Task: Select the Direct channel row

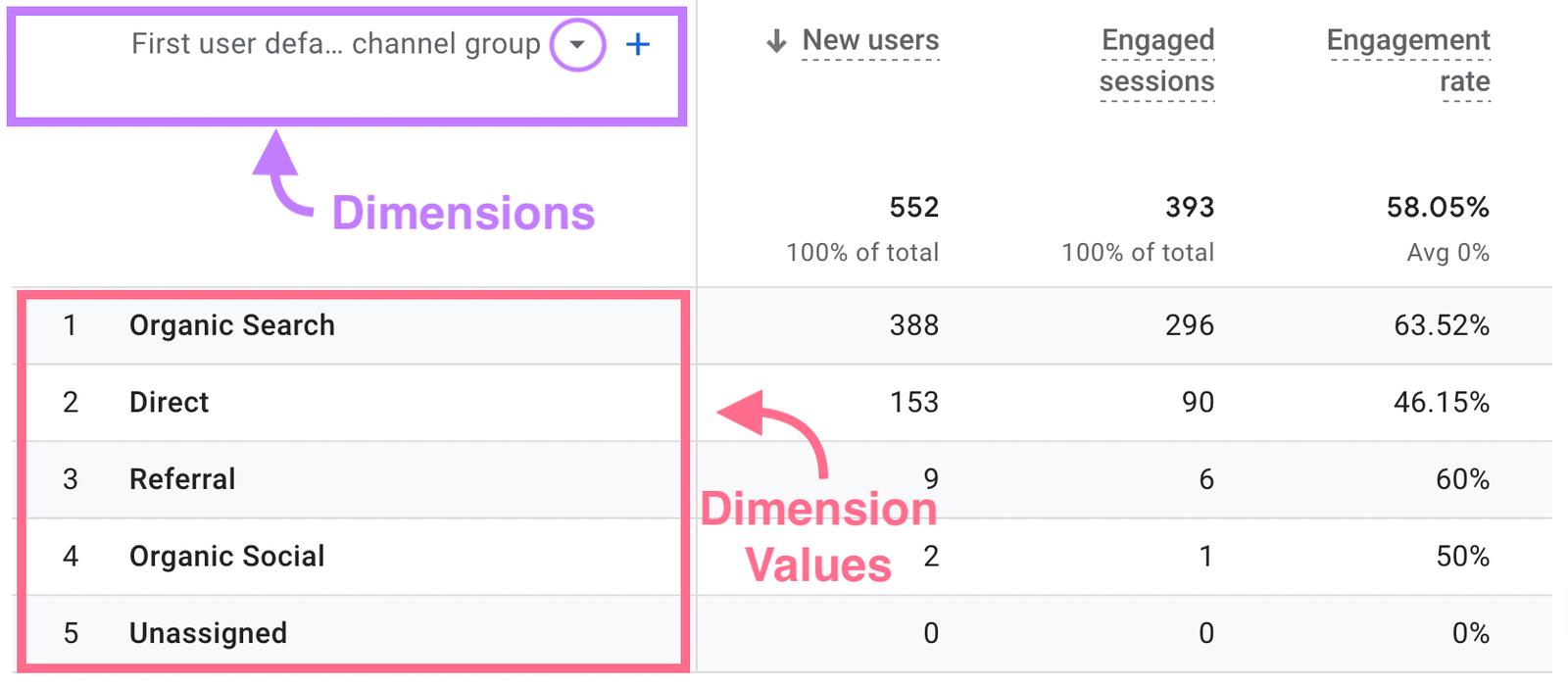Action: [169, 402]
